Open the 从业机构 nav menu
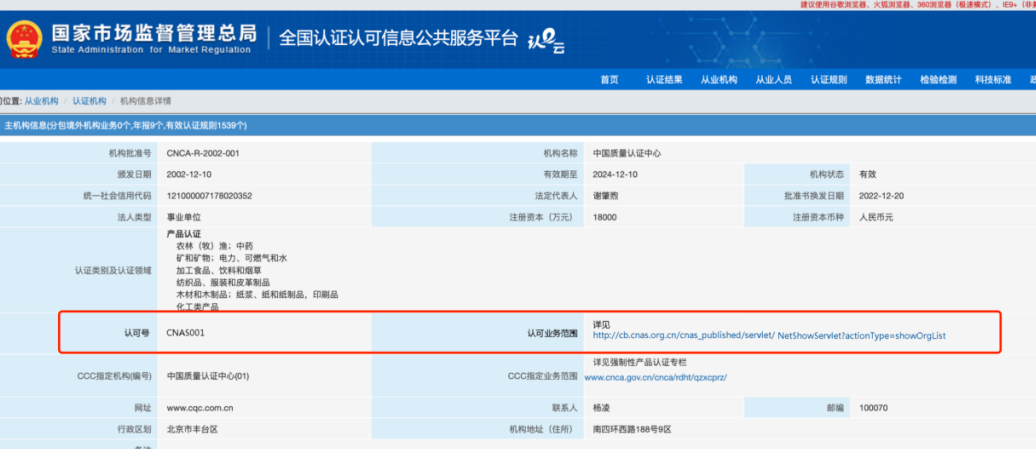The width and height of the screenshot is (1036, 449). click(719, 80)
